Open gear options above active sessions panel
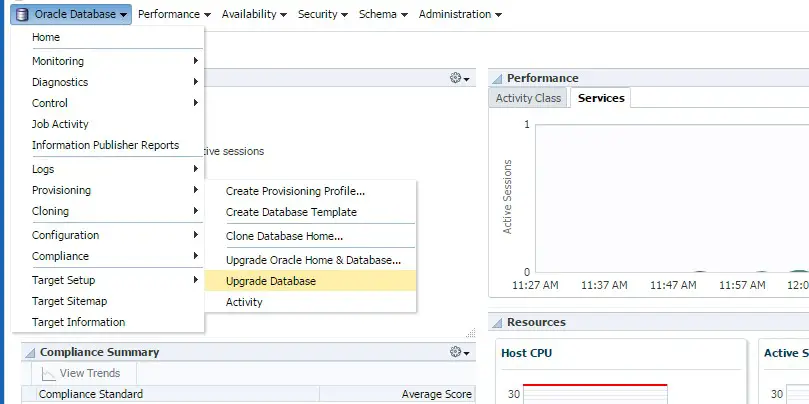Image resolution: width=809 pixels, height=404 pixels. click(x=459, y=78)
